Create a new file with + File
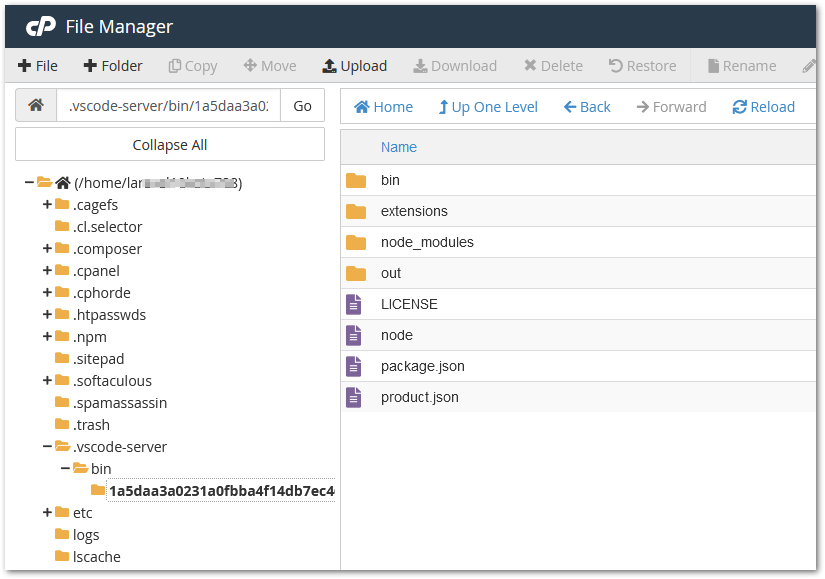The image size is (825, 579). 37,66
